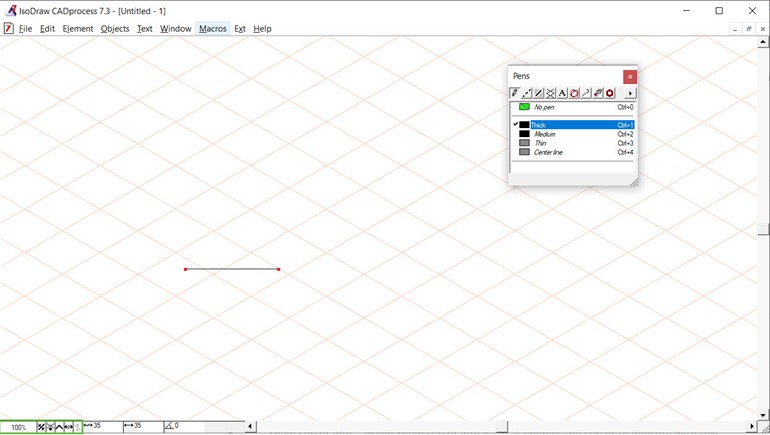Toggle the dimension arrows snap icon
Image resolution: width=770 pixels, height=435 pixels.
pyautogui.click(x=68, y=427)
